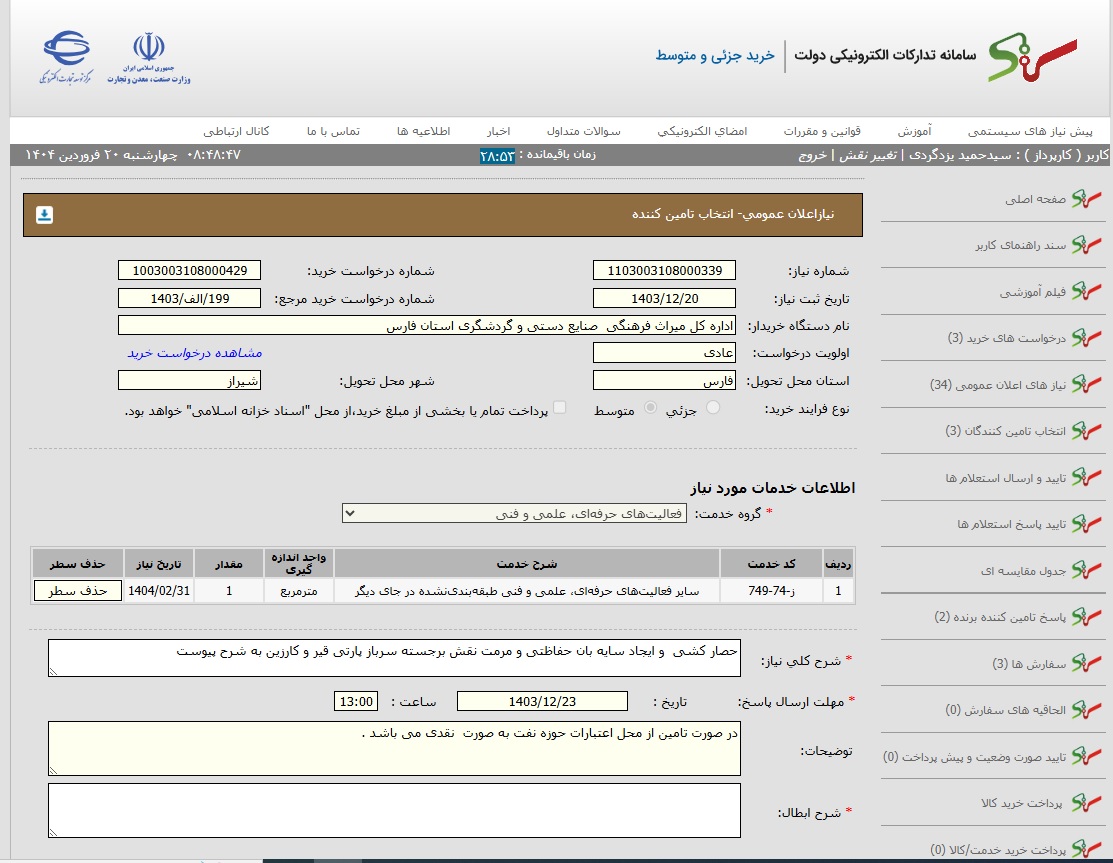Click the icon beside صفحه اصلی
Image resolution: width=1113 pixels, height=863 pixels.
1086,199
